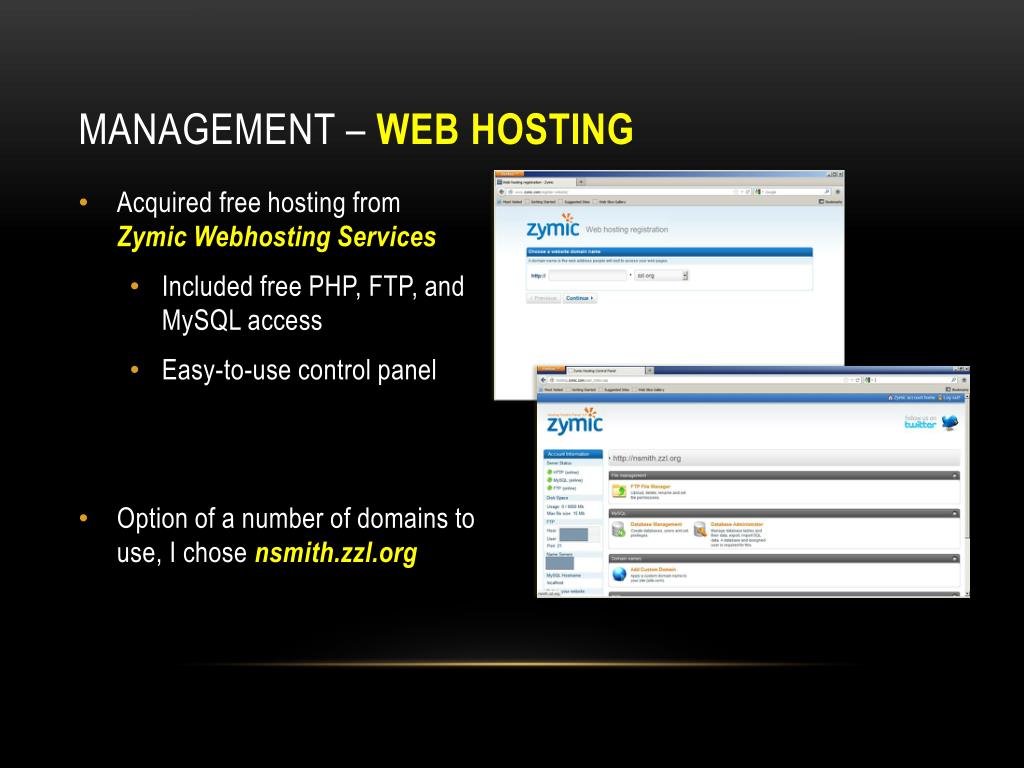Click the Zymic Webhosting Services text

point(276,237)
